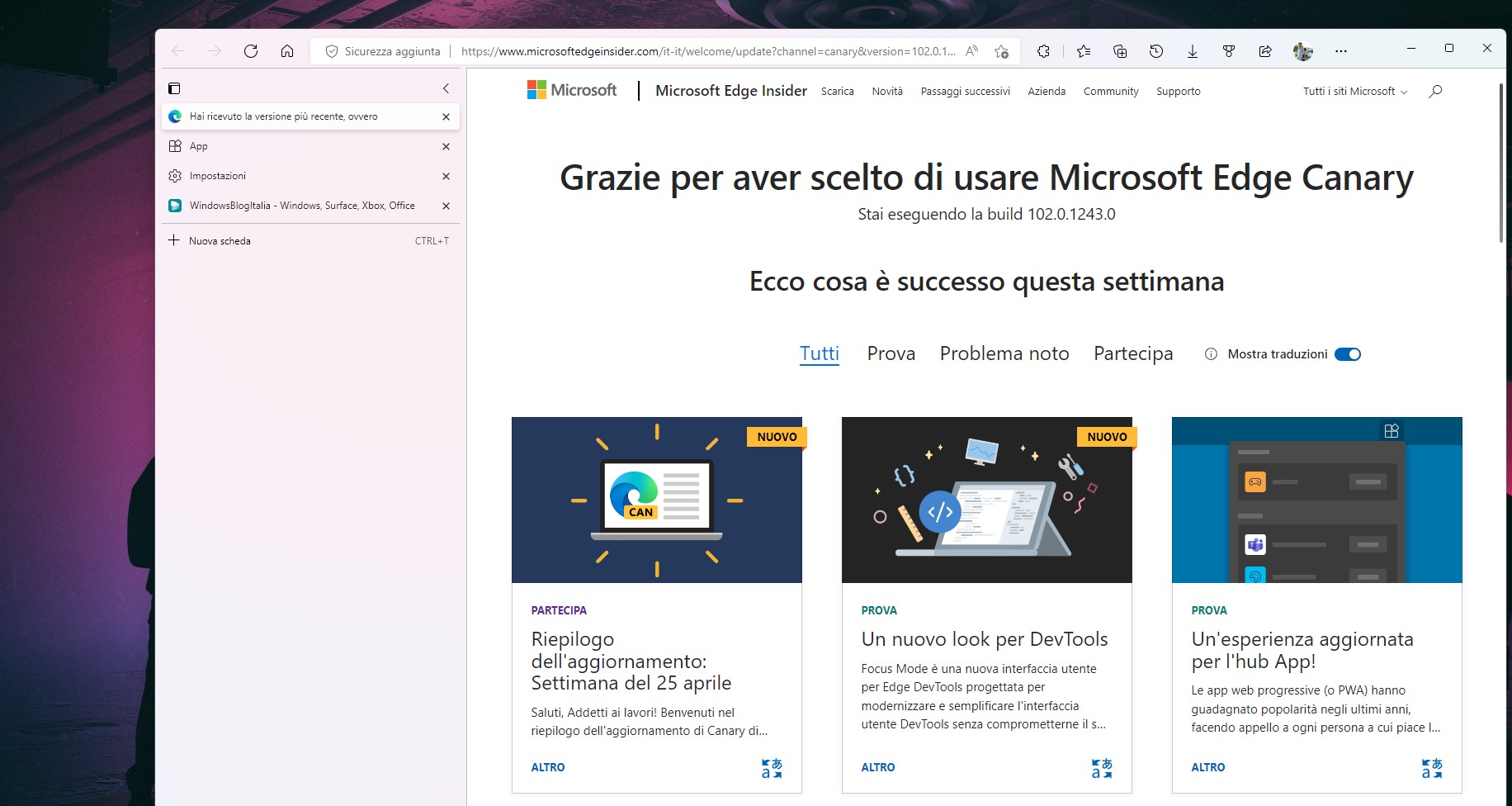The height and width of the screenshot is (806, 1512).
Task: Open the Novità menu item
Action: (887, 92)
